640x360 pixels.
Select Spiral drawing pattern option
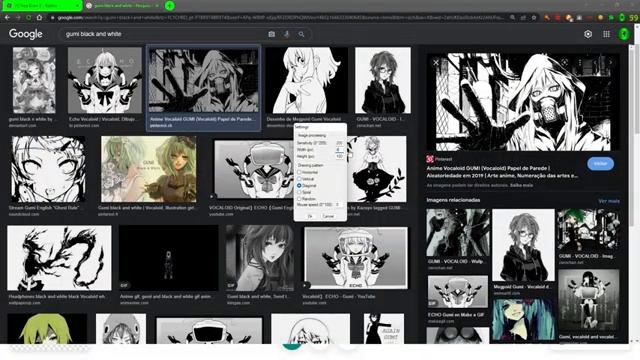pos(299,192)
